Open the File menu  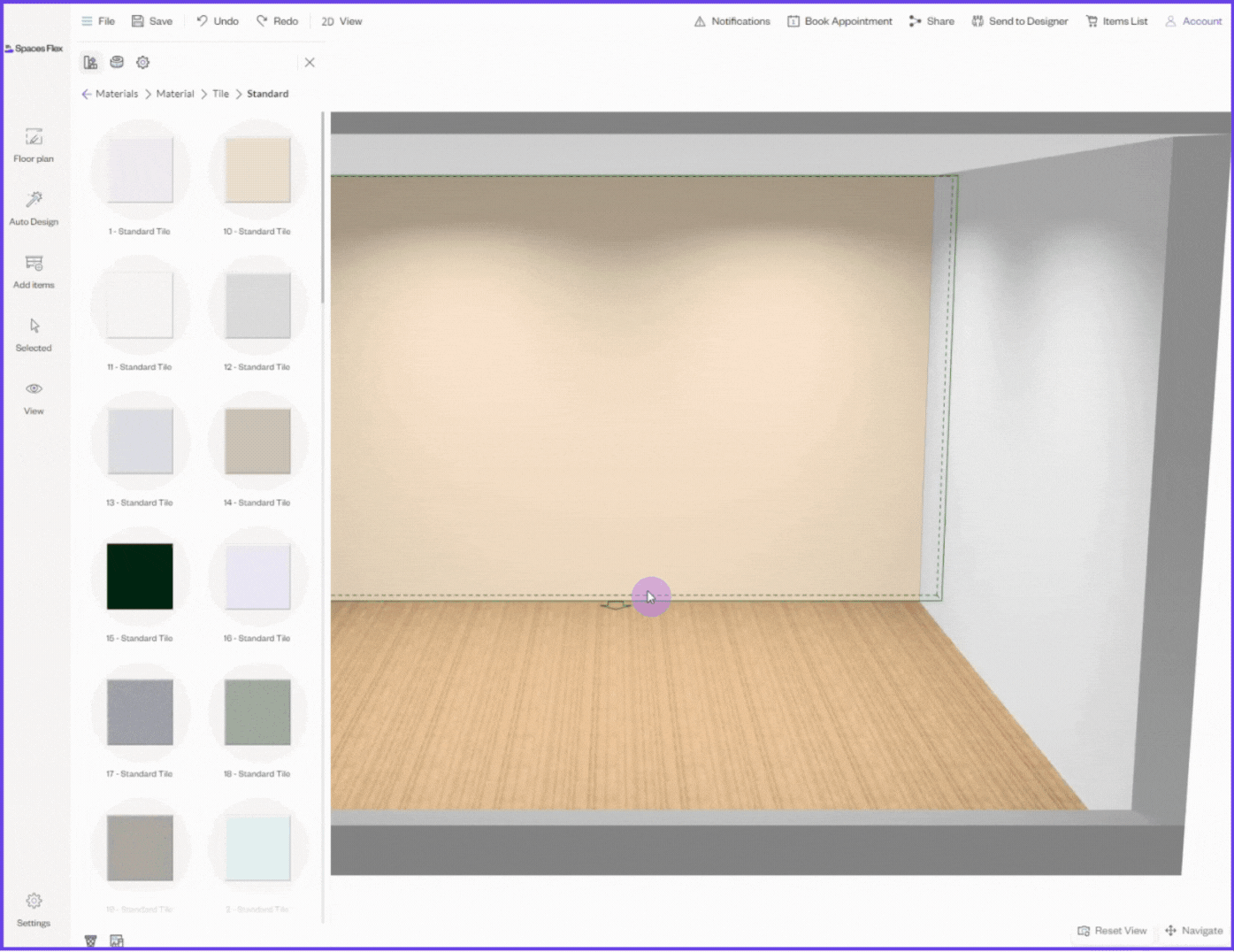pyautogui.click(x=98, y=21)
